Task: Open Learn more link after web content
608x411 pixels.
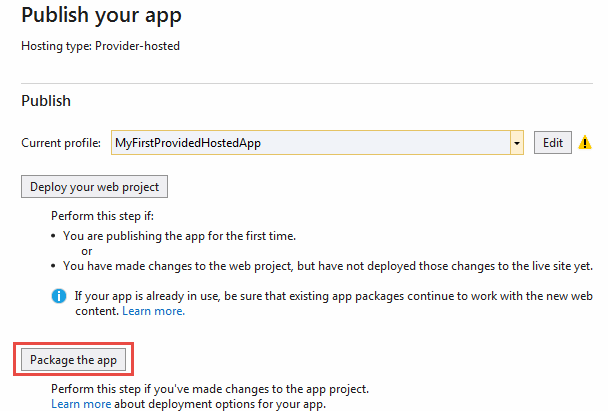Action: coord(153,311)
